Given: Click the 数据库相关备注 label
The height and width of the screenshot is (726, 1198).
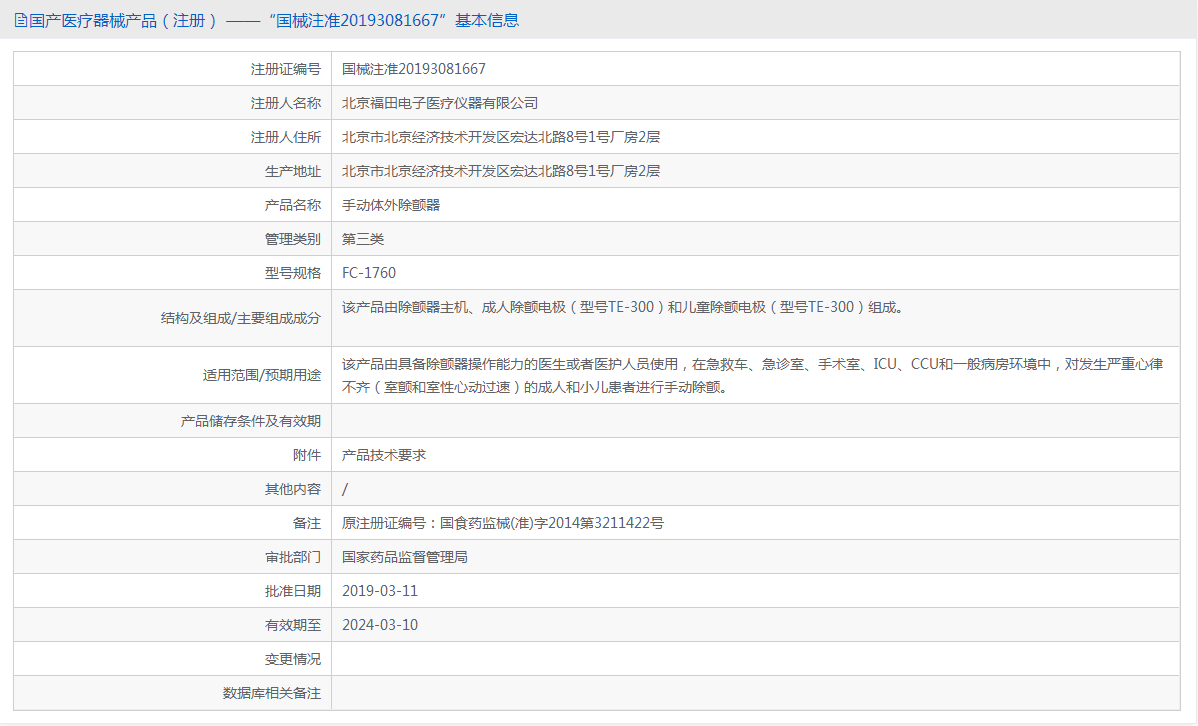Looking at the screenshot, I should click(x=272, y=693).
